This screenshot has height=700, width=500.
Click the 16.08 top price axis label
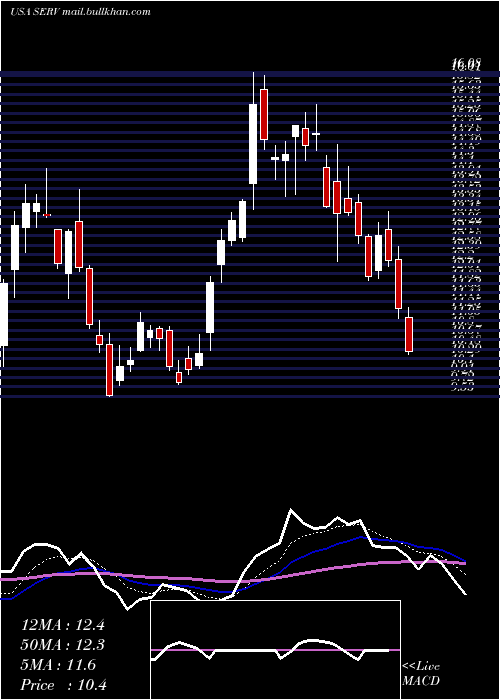coord(466,66)
